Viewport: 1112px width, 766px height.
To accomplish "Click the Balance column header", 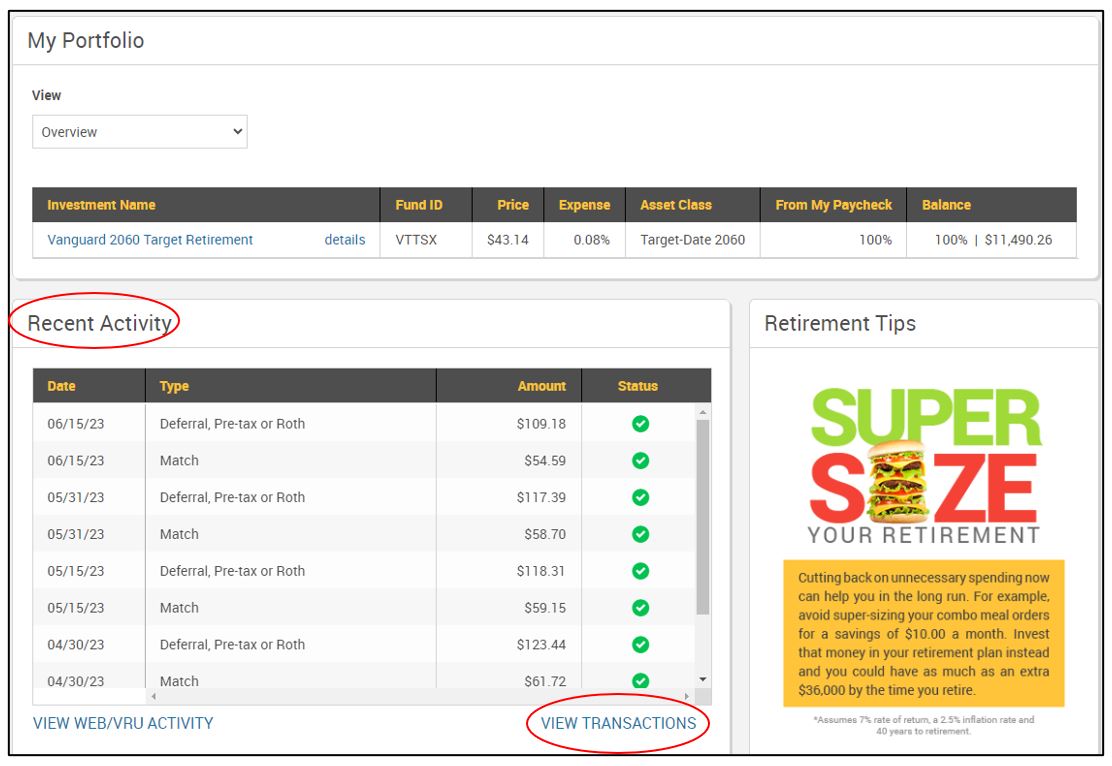I will click(x=946, y=205).
